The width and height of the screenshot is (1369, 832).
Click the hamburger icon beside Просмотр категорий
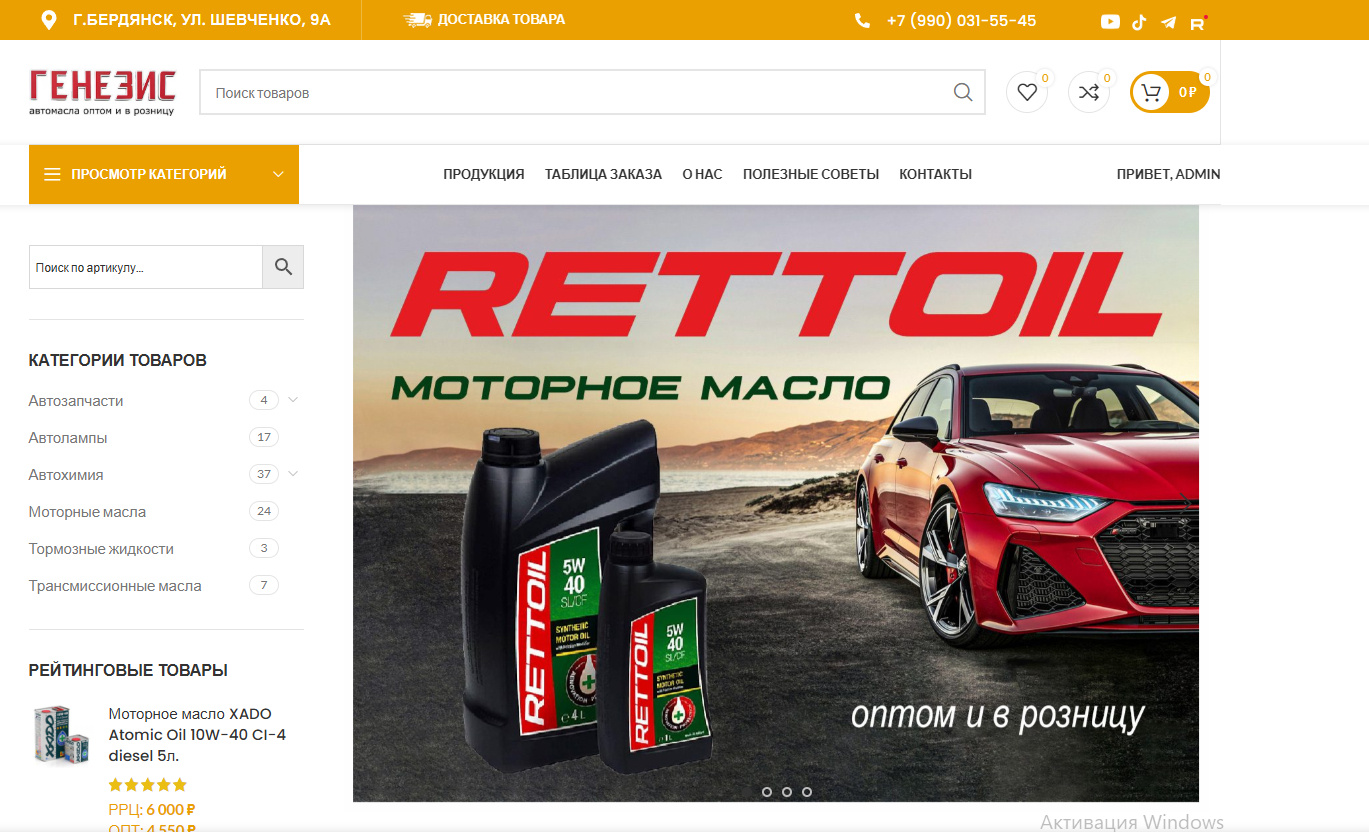coord(52,175)
